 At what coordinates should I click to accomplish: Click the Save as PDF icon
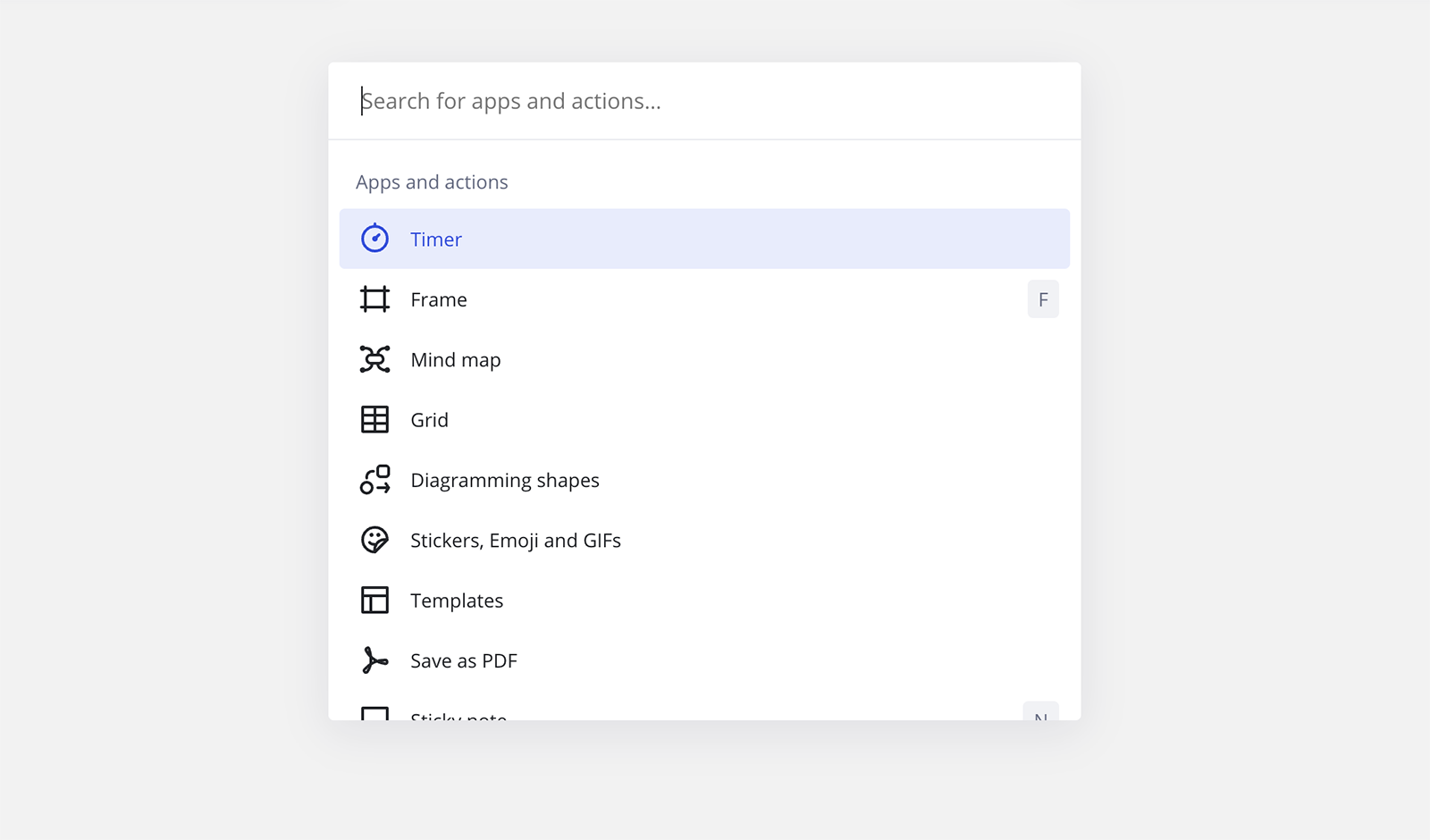point(374,660)
